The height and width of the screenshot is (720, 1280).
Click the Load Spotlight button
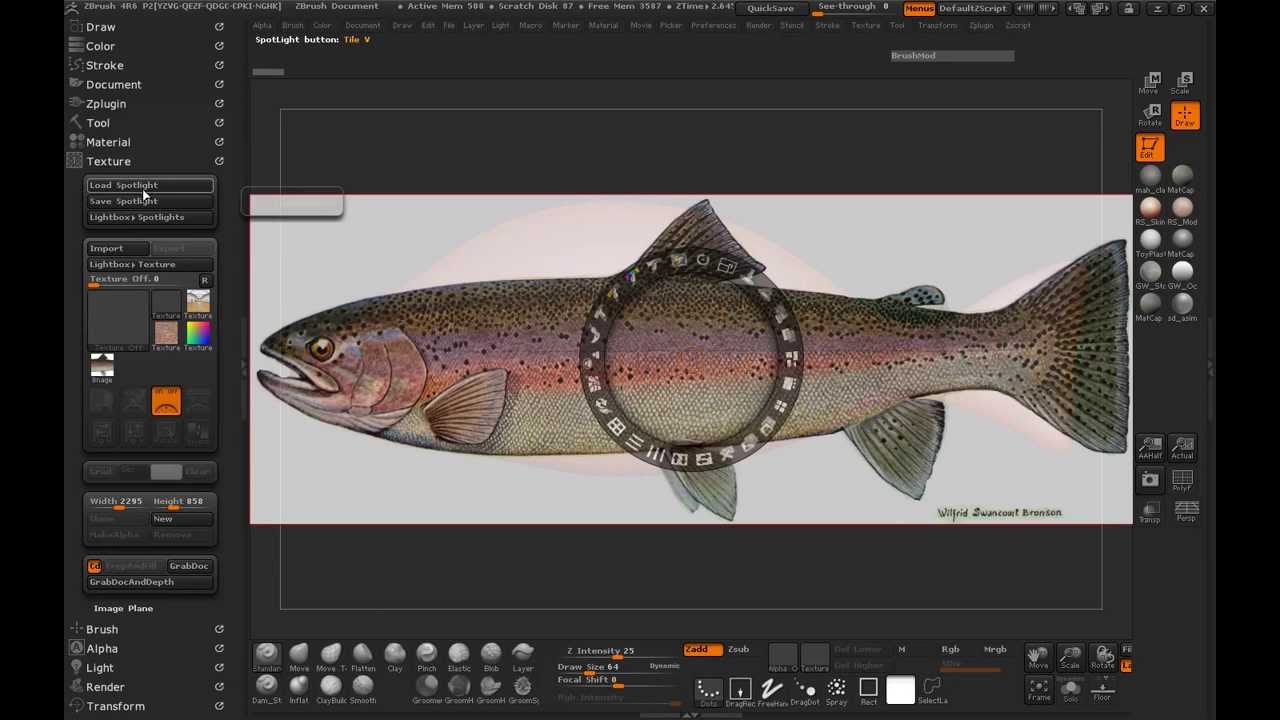tap(150, 185)
